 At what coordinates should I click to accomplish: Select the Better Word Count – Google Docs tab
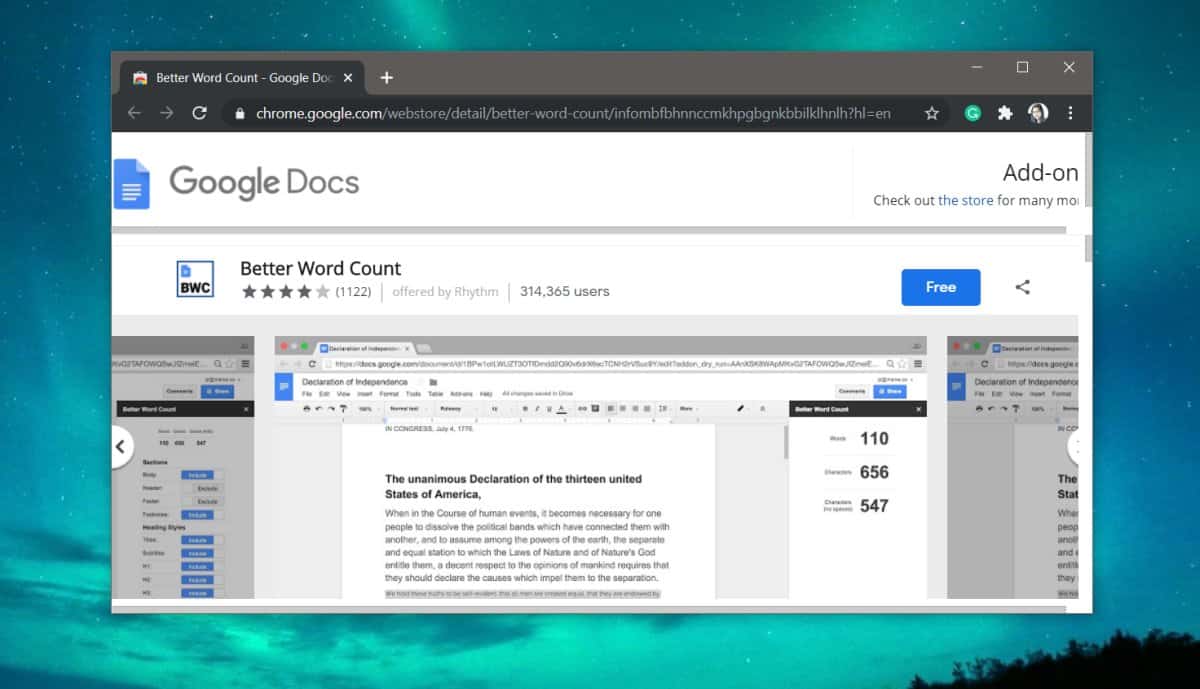[x=240, y=77]
